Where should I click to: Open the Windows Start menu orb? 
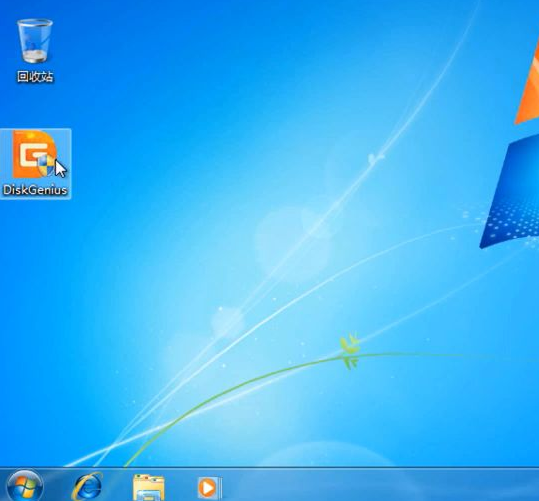pos(25,486)
